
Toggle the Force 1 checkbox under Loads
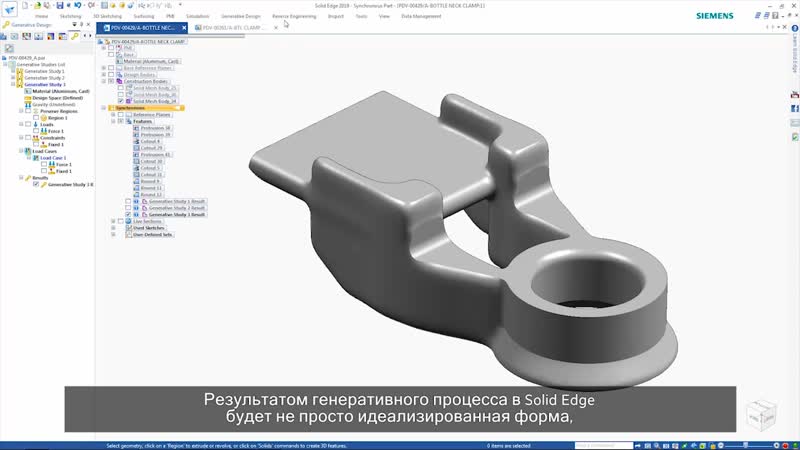[36, 131]
